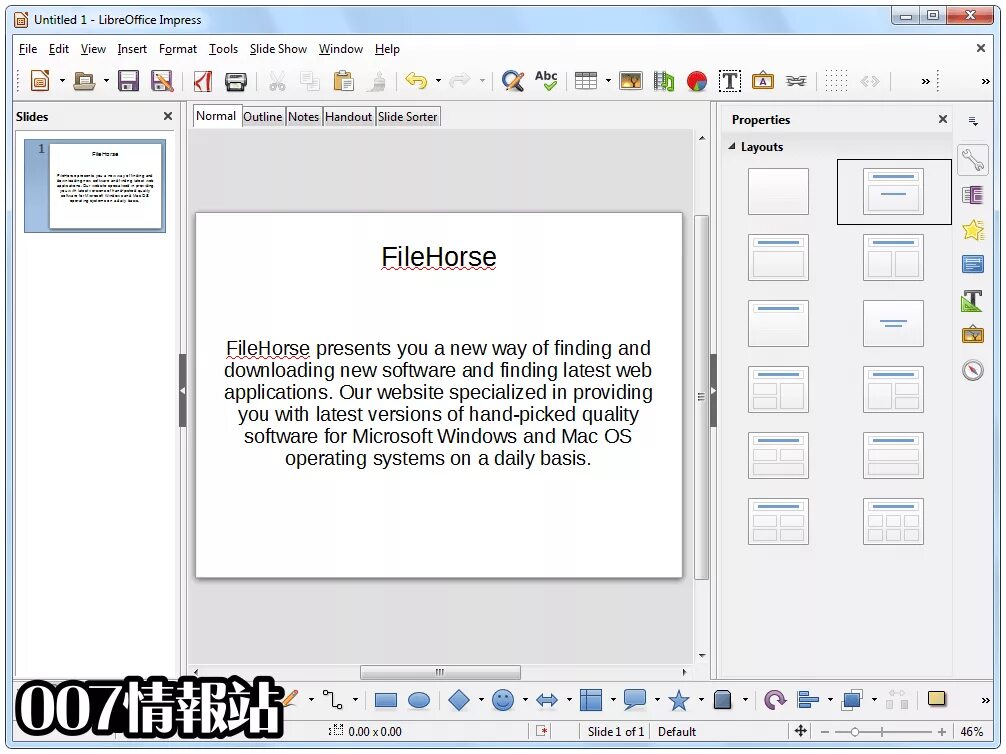Image resolution: width=1006 pixels, height=754 pixels.
Task: Open recent documents dropdown arrow
Action: (106, 81)
